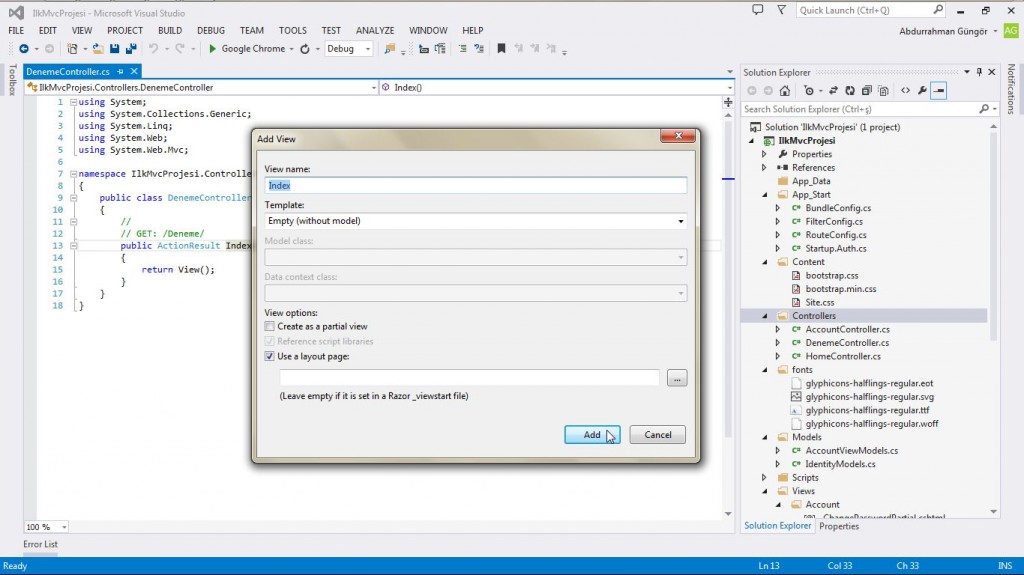
Task: Click the View Code icon in Solution Explorer
Action: [905, 90]
